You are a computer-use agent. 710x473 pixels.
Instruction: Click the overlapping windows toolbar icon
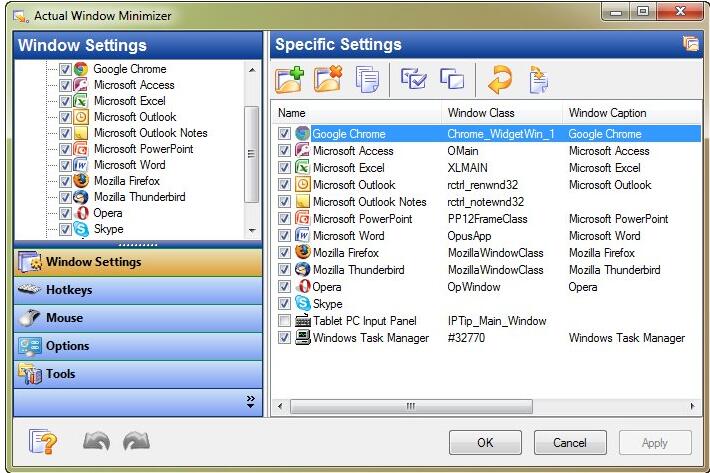452,79
